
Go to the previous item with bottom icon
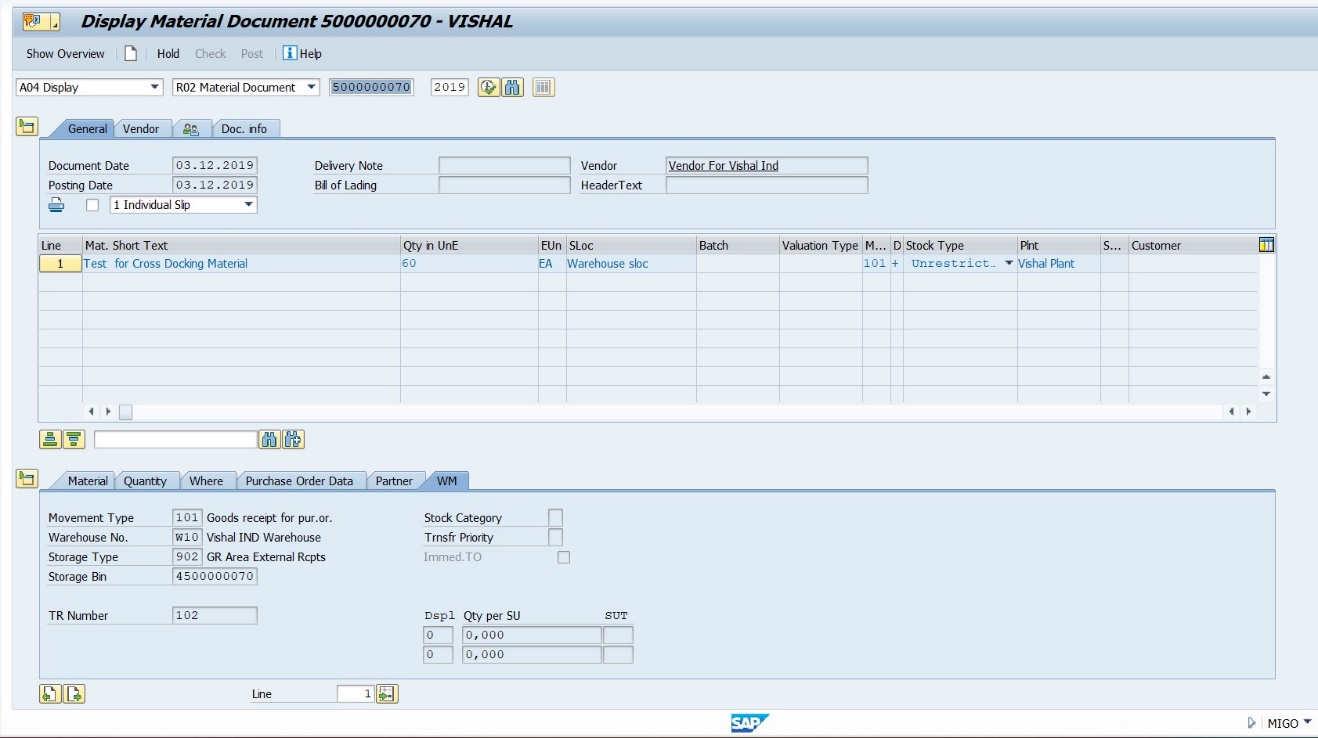coord(50,694)
